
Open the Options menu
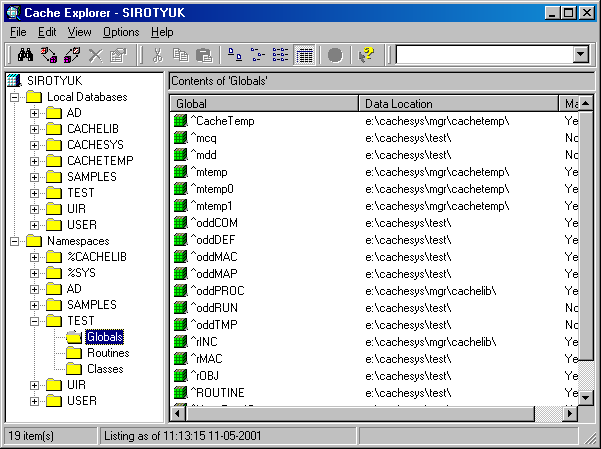point(121,32)
